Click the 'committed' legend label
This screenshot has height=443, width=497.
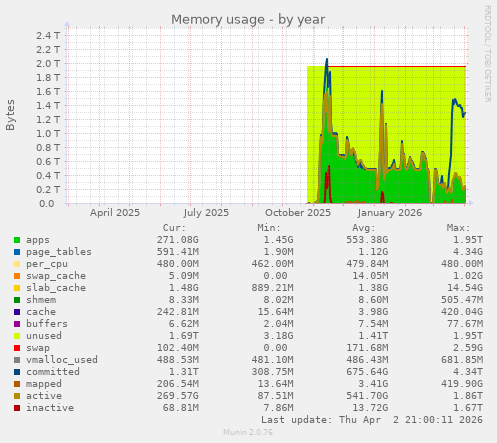click(53, 372)
